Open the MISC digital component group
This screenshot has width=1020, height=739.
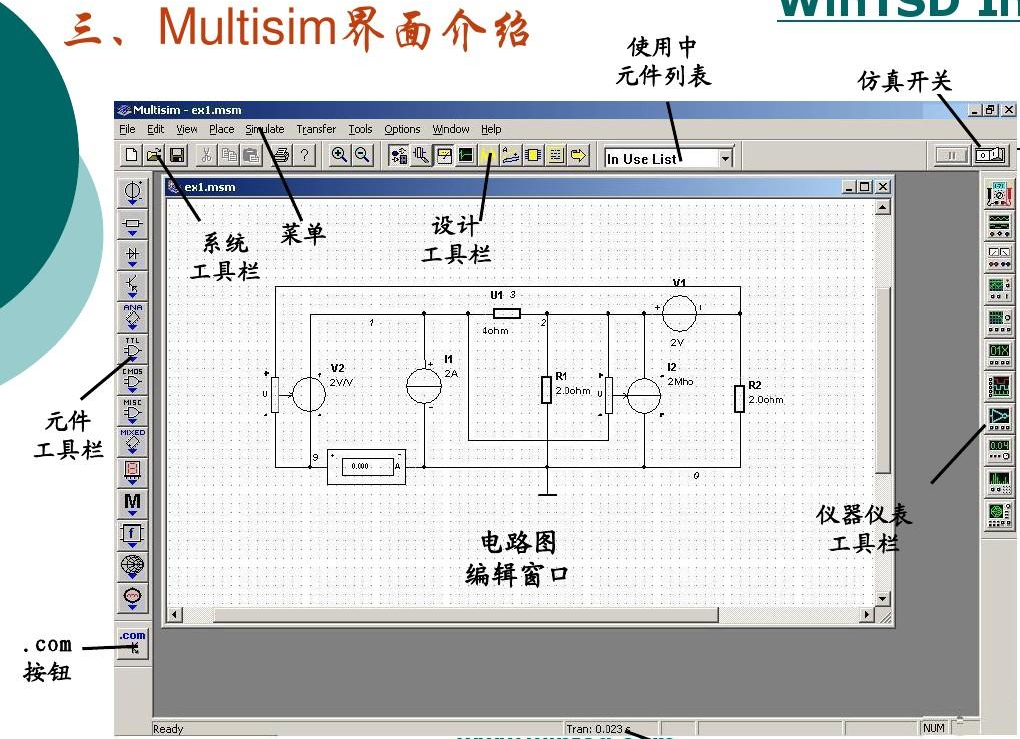click(133, 410)
